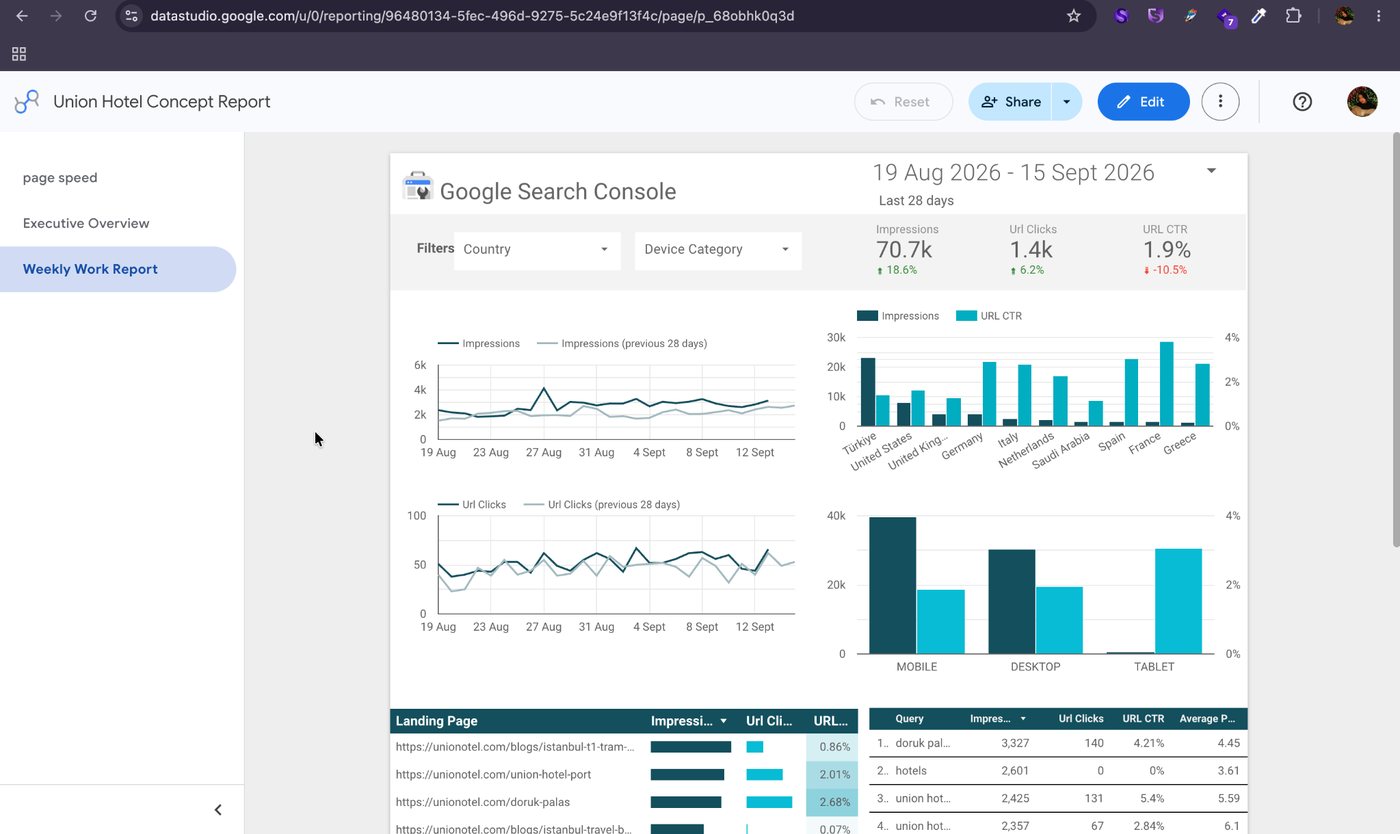Click the colorful pen extension icon
The image size is (1400, 834).
tap(1190, 16)
